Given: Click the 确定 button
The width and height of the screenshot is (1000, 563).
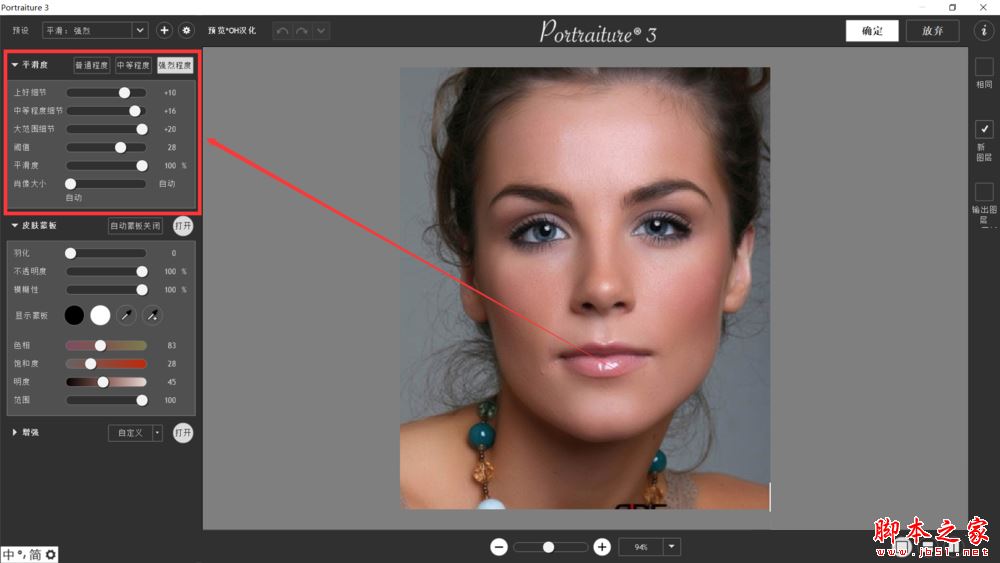Looking at the screenshot, I should tap(872, 31).
